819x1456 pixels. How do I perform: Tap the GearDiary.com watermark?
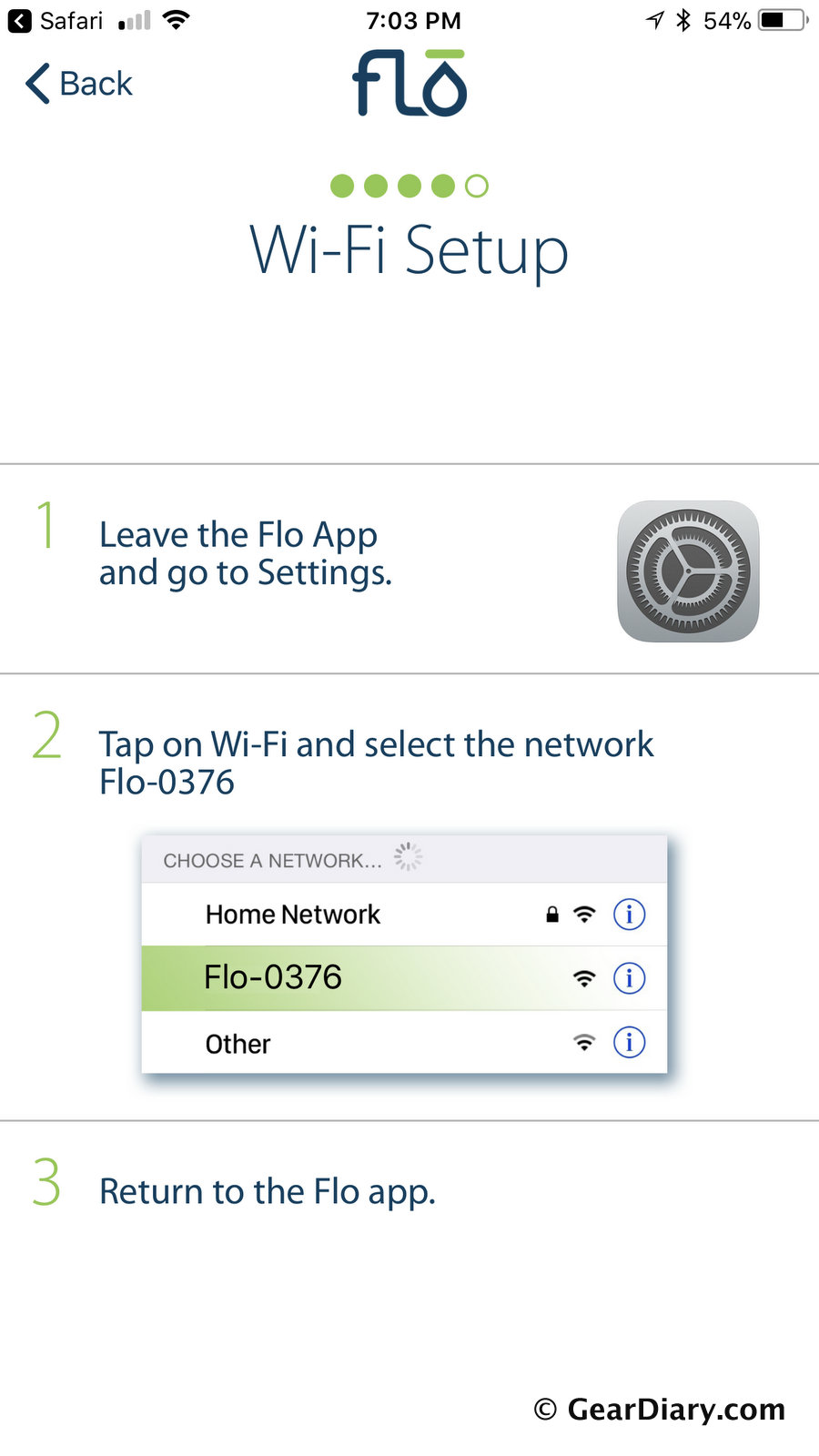[660, 1409]
